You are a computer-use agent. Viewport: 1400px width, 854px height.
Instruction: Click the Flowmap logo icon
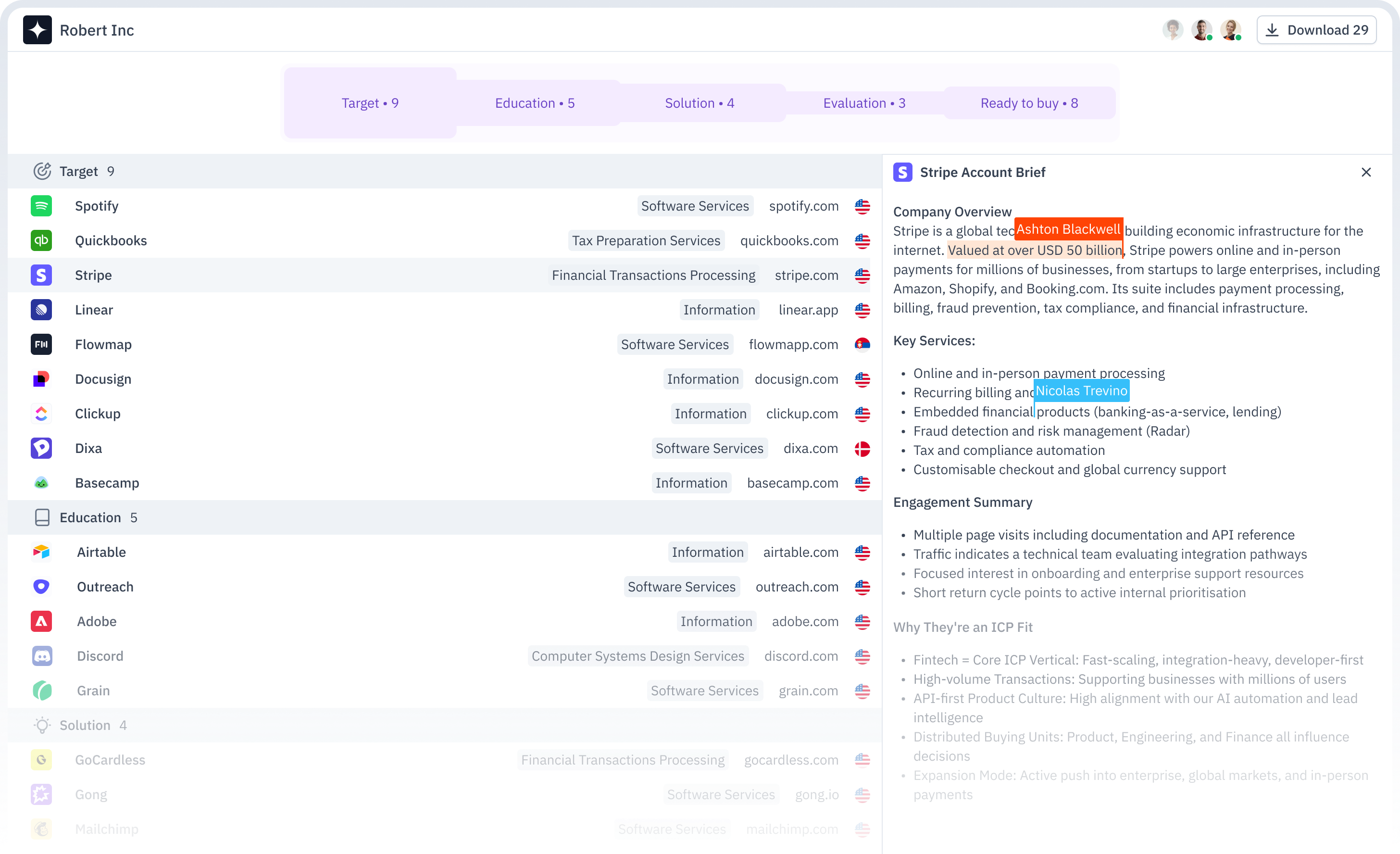coord(41,344)
